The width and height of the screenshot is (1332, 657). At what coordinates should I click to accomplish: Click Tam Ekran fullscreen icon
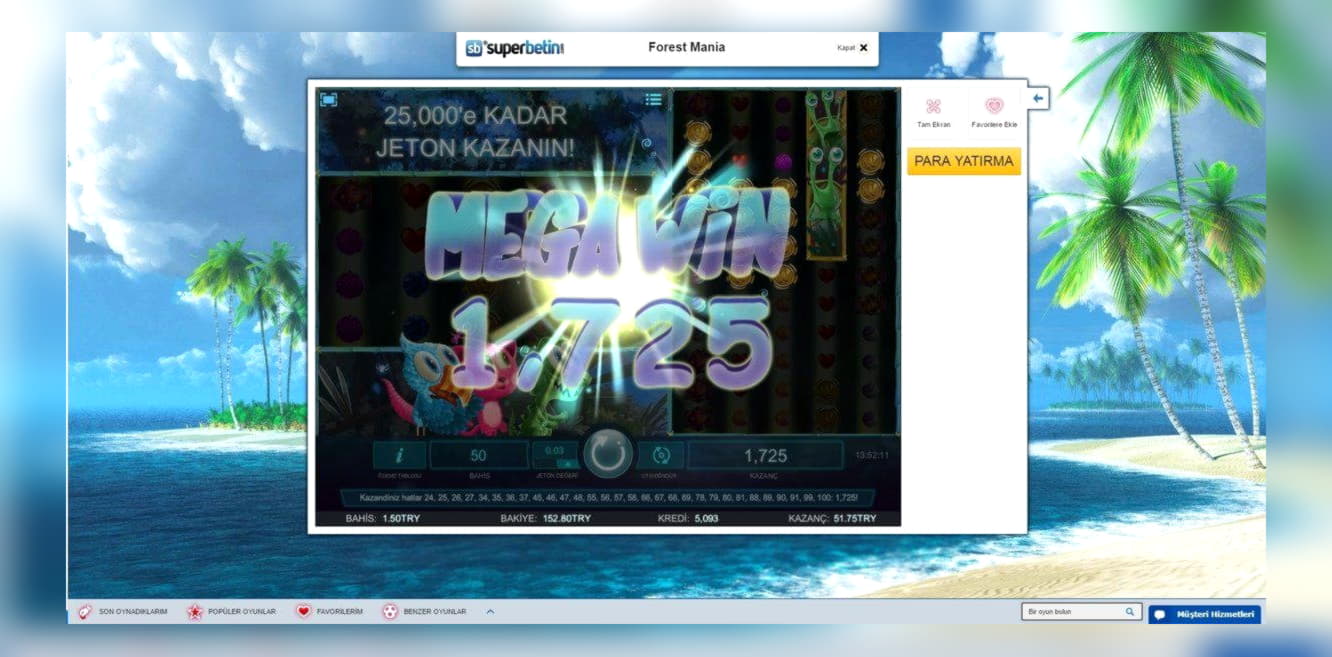coord(934,107)
